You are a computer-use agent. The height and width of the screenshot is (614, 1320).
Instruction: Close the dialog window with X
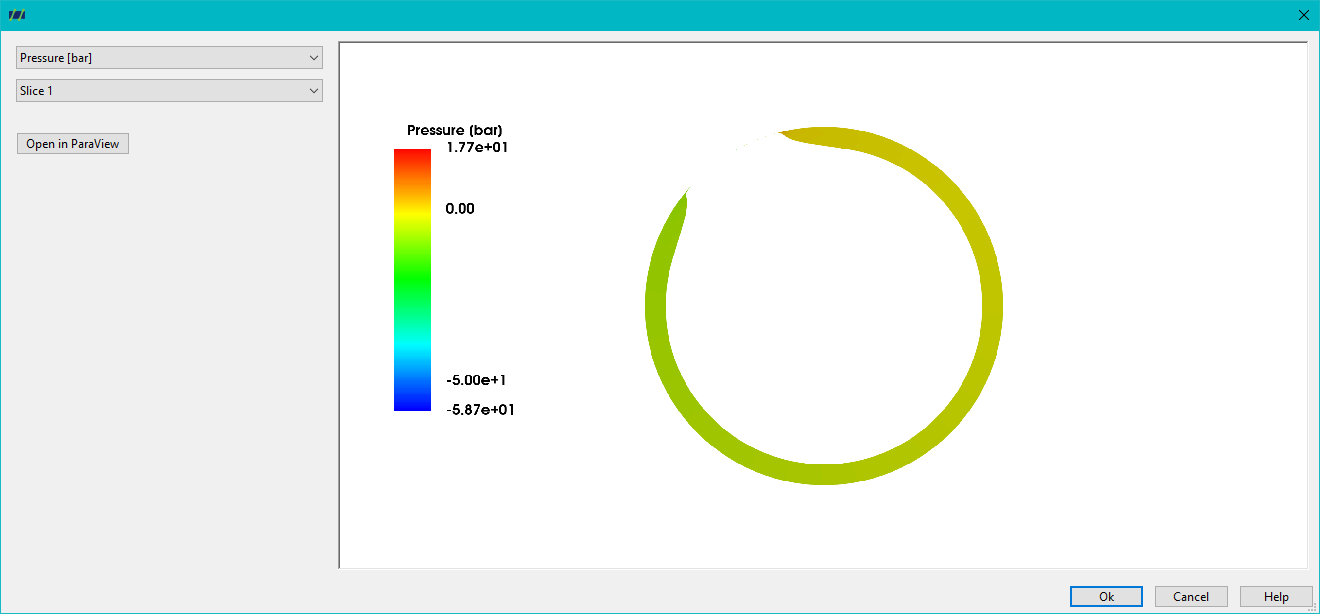tap(1303, 15)
